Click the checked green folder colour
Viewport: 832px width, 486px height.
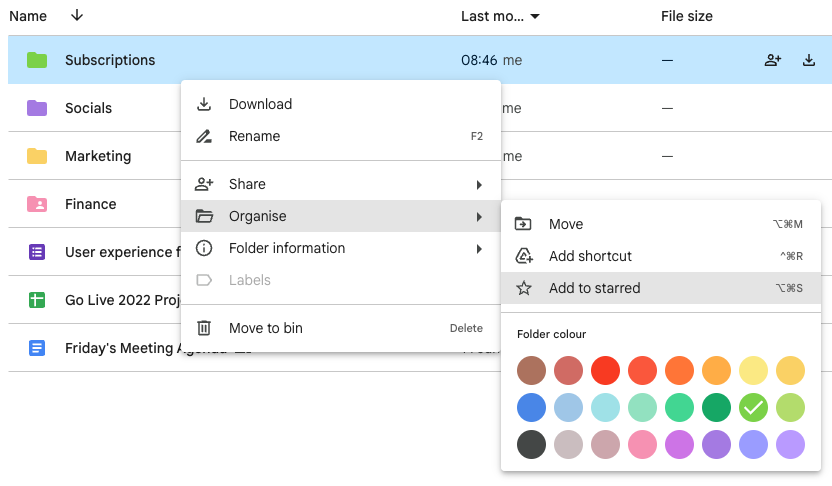753,407
